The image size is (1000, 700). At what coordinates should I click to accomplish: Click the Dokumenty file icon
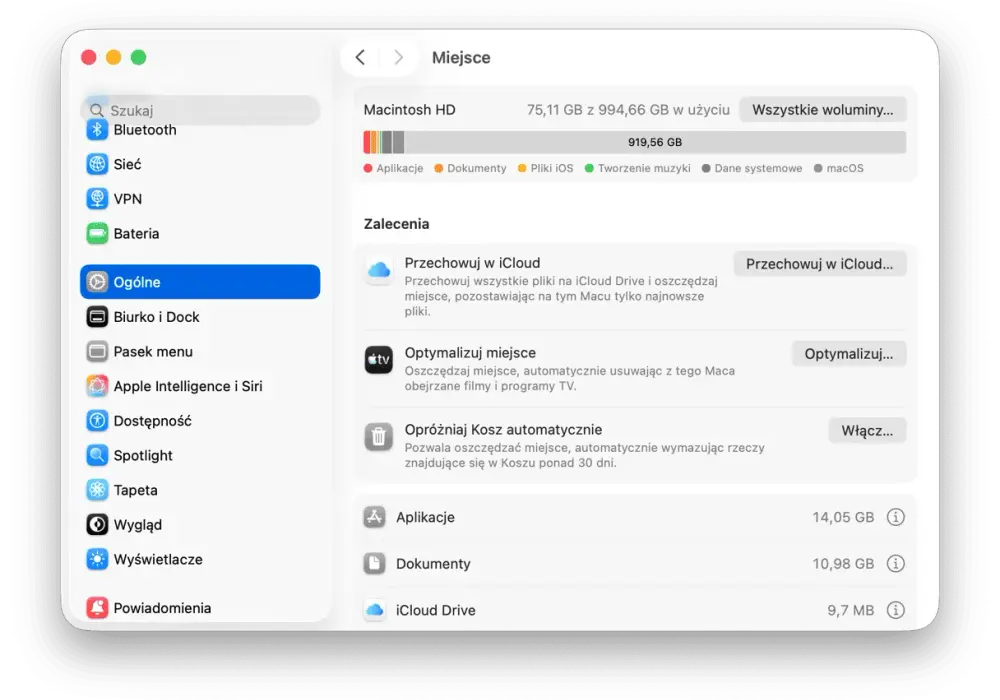point(374,564)
